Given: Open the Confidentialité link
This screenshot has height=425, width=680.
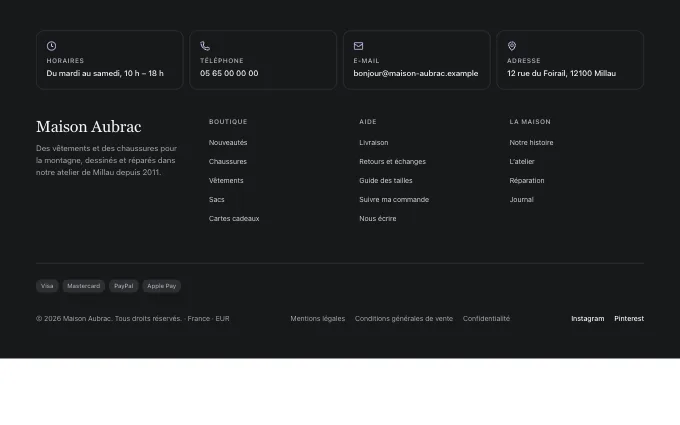Looking at the screenshot, I should pos(486,318).
